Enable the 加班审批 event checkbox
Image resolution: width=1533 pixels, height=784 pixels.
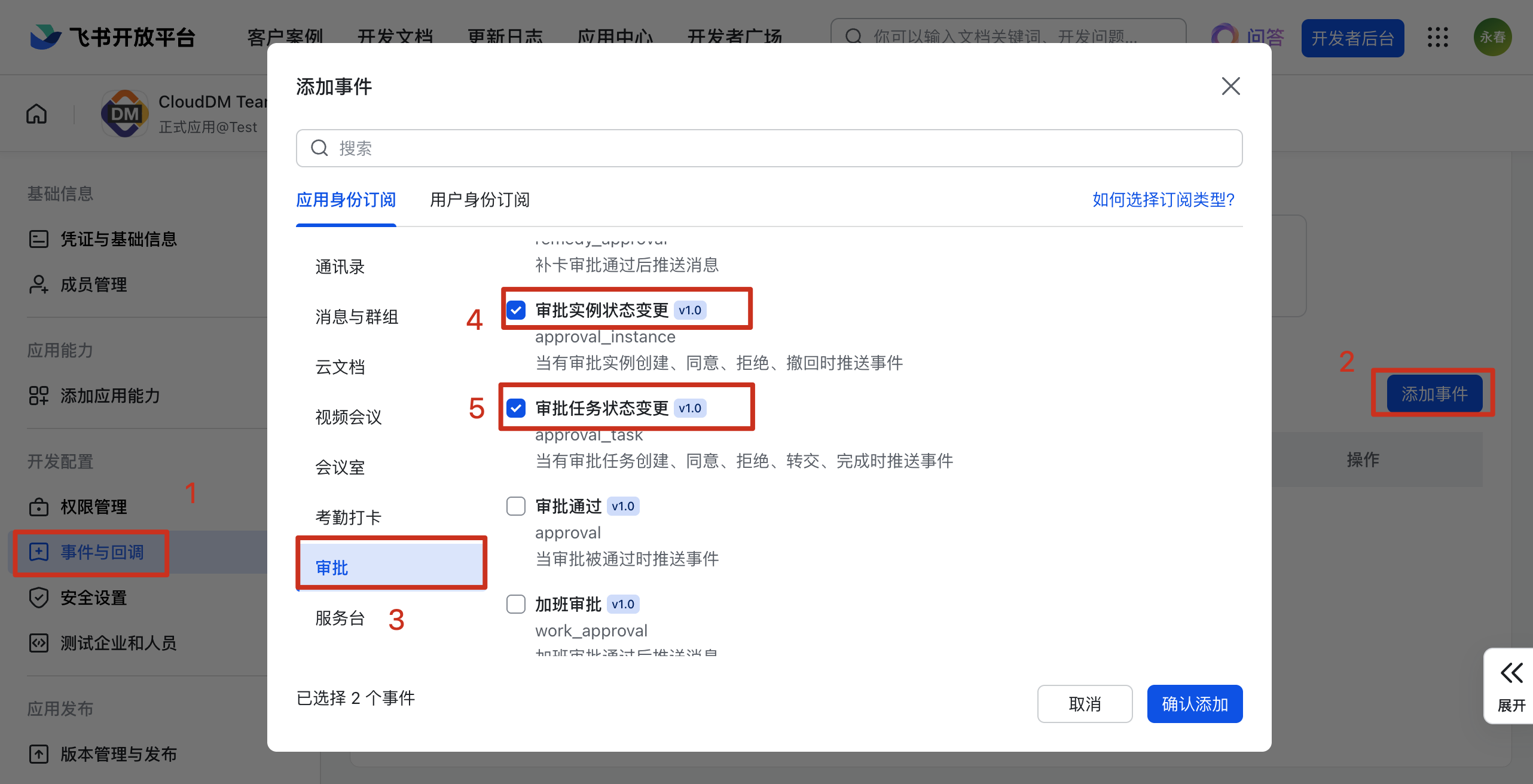pos(516,604)
